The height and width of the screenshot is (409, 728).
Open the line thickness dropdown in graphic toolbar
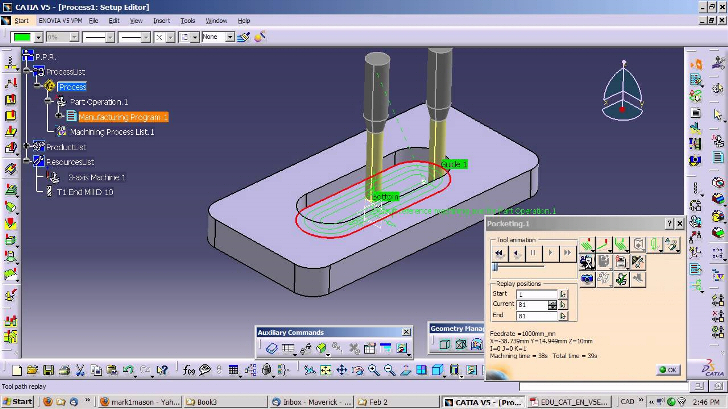click(110, 37)
